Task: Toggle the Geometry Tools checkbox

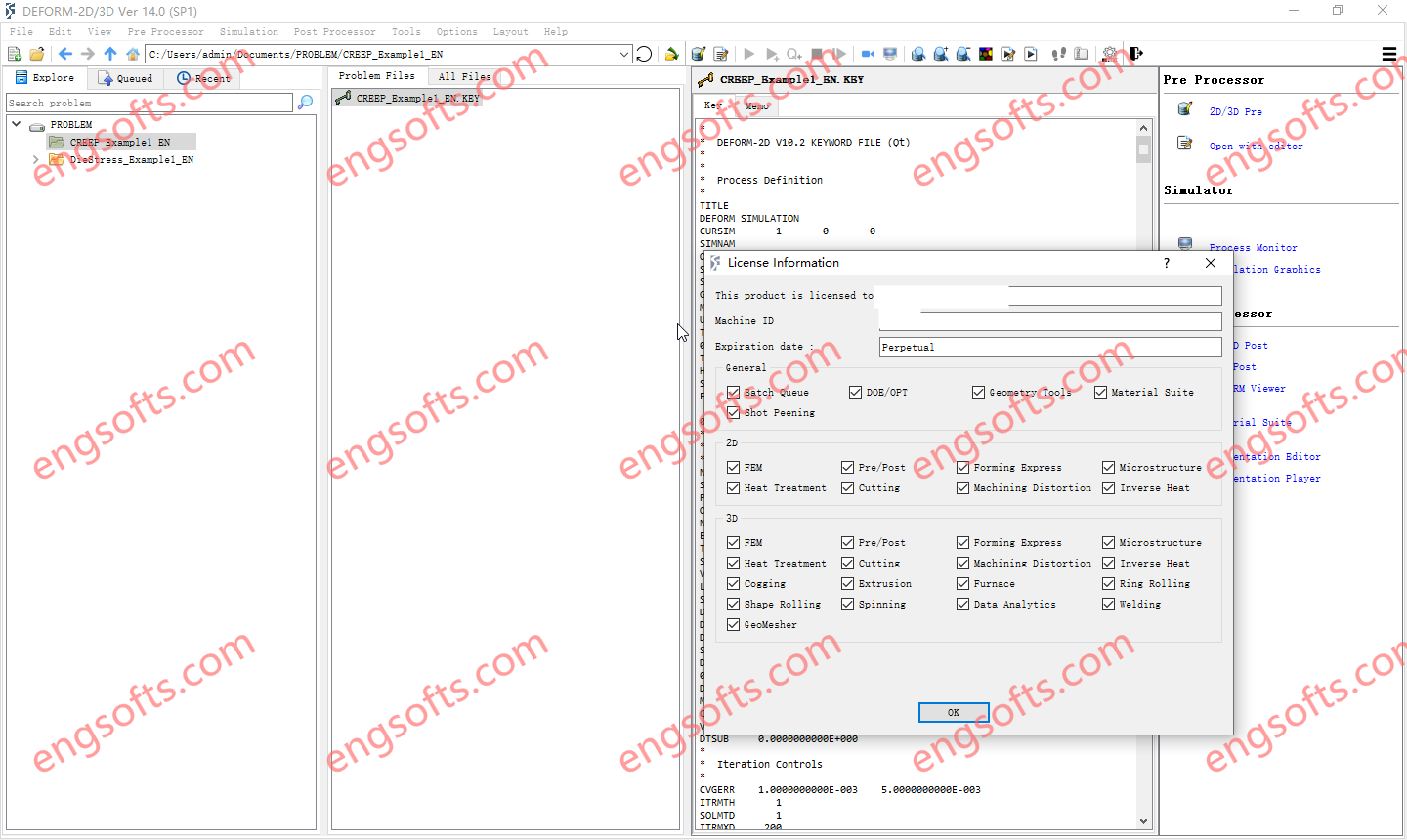Action: [978, 392]
